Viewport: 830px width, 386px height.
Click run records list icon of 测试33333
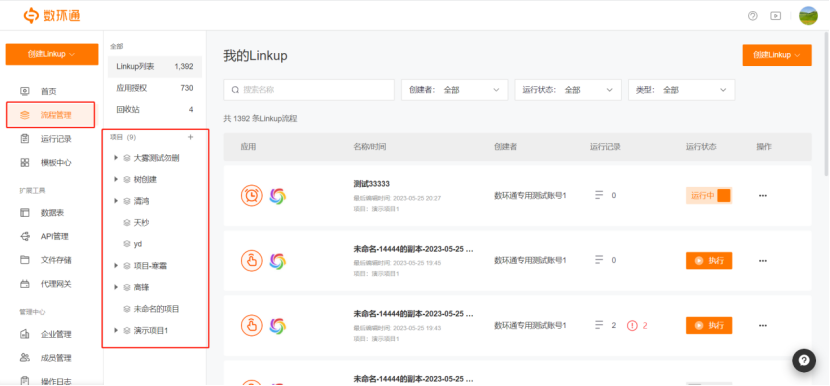(x=599, y=195)
